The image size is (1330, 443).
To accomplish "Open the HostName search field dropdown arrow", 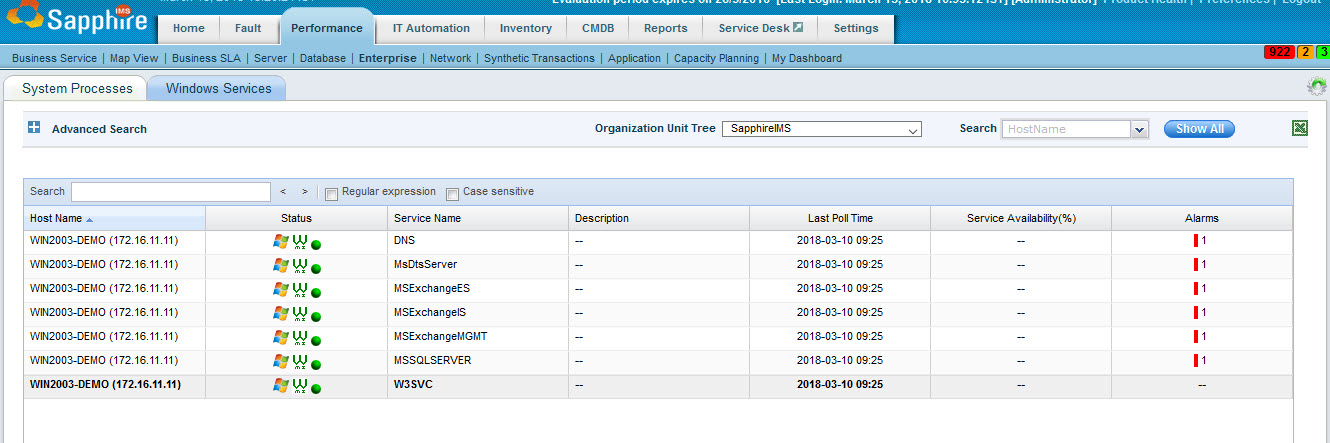I will (1139, 129).
